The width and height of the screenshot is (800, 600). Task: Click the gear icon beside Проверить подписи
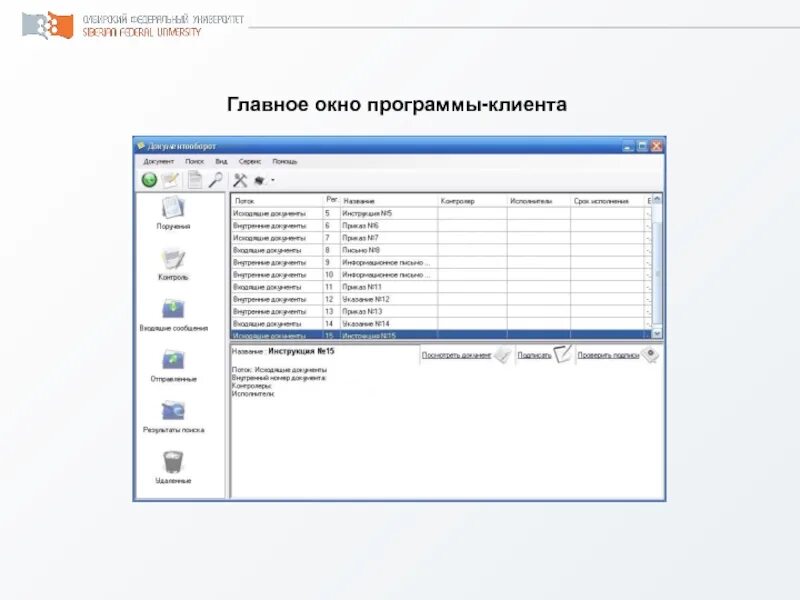coord(650,354)
